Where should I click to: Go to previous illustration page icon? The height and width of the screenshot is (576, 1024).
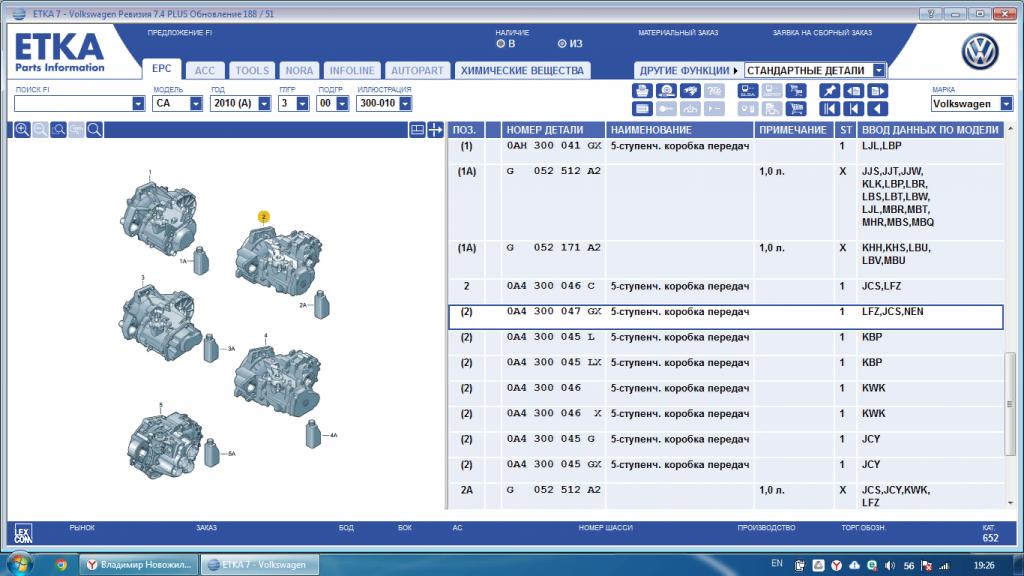[854, 91]
